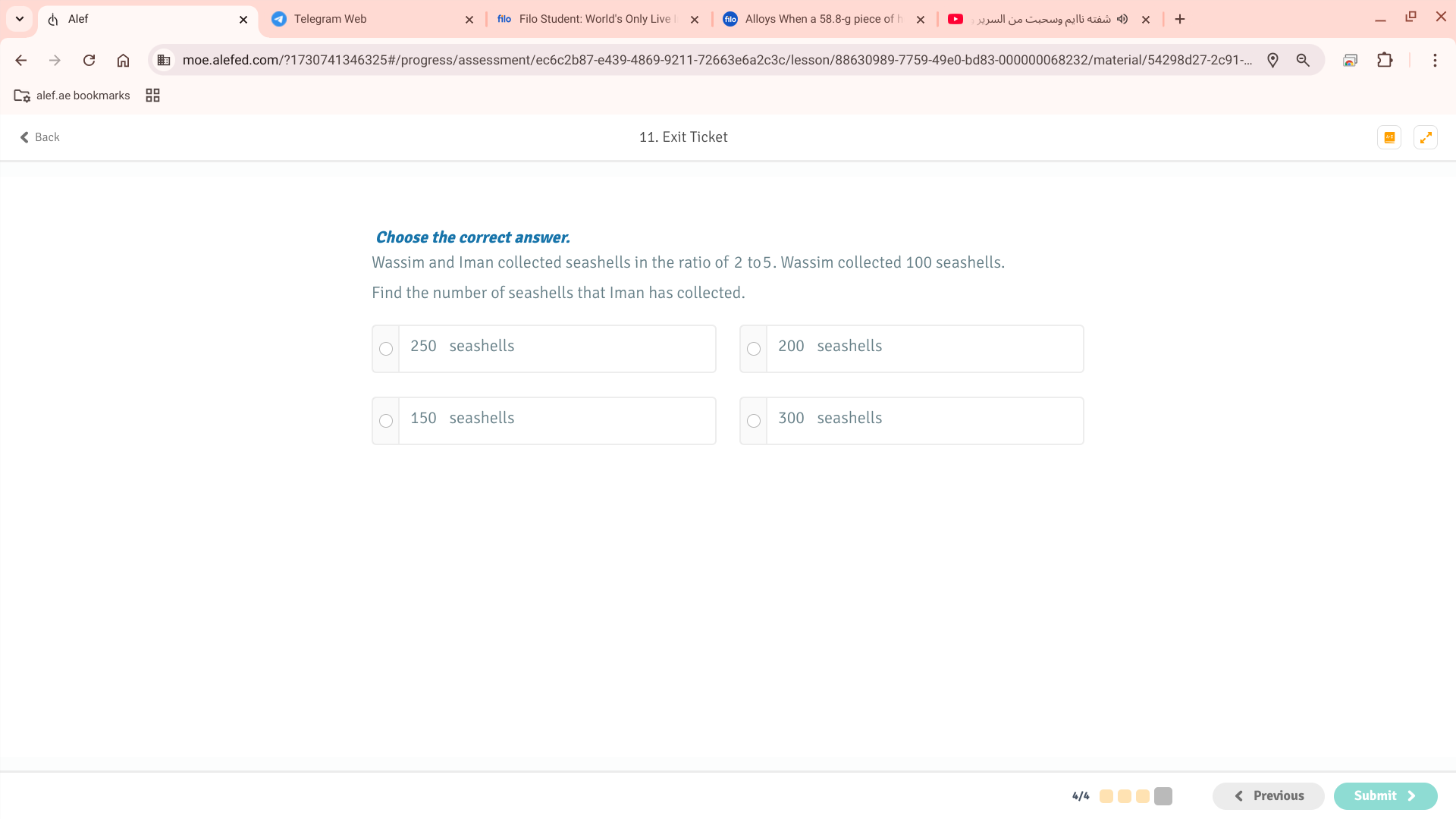Image resolution: width=1456 pixels, height=819 pixels.
Task: Select the 250 seashells answer
Action: pyautogui.click(x=386, y=349)
